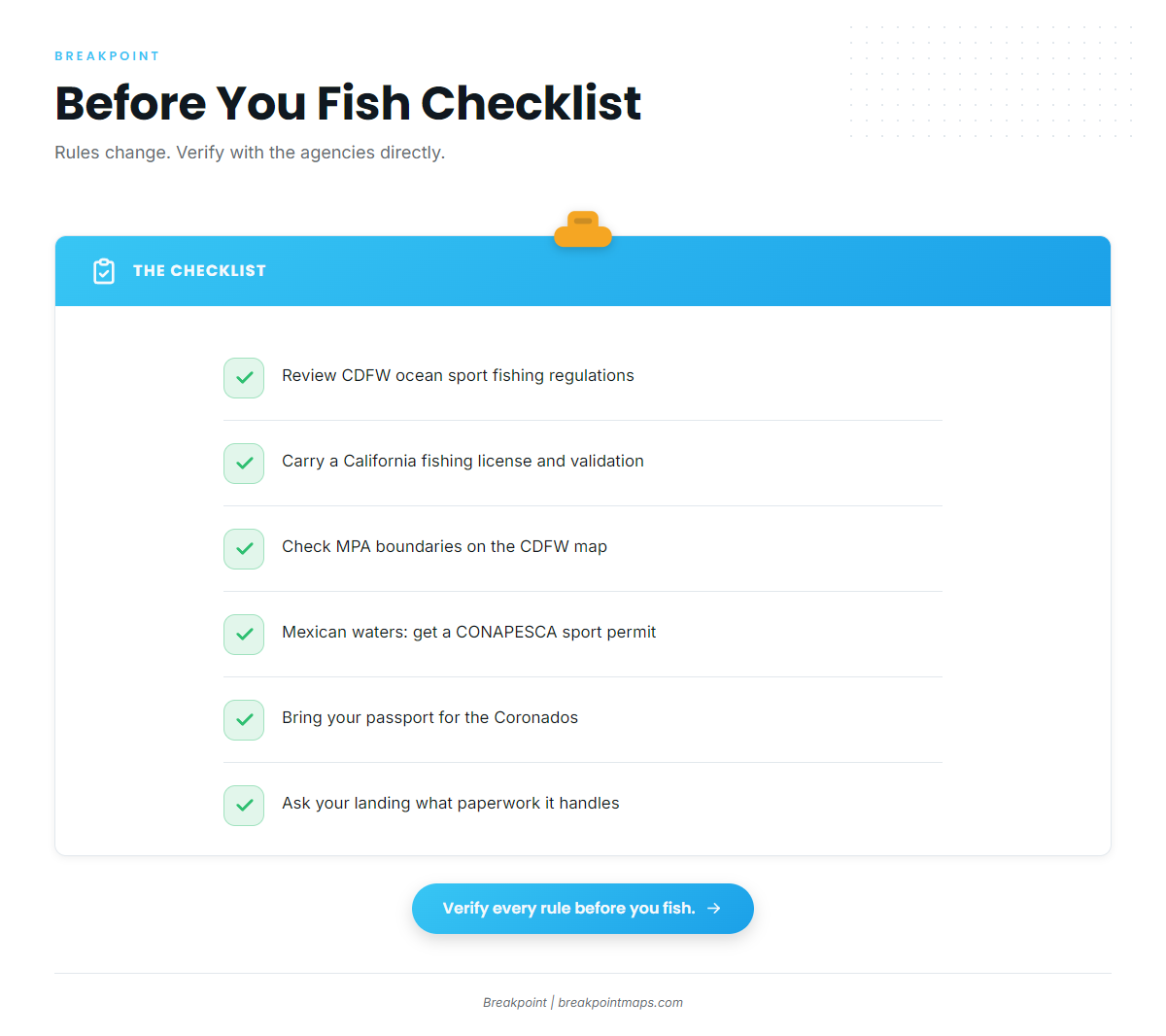Click the clipboard checklist icon in header
This screenshot has height=1036, width=1166.
[x=104, y=271]
